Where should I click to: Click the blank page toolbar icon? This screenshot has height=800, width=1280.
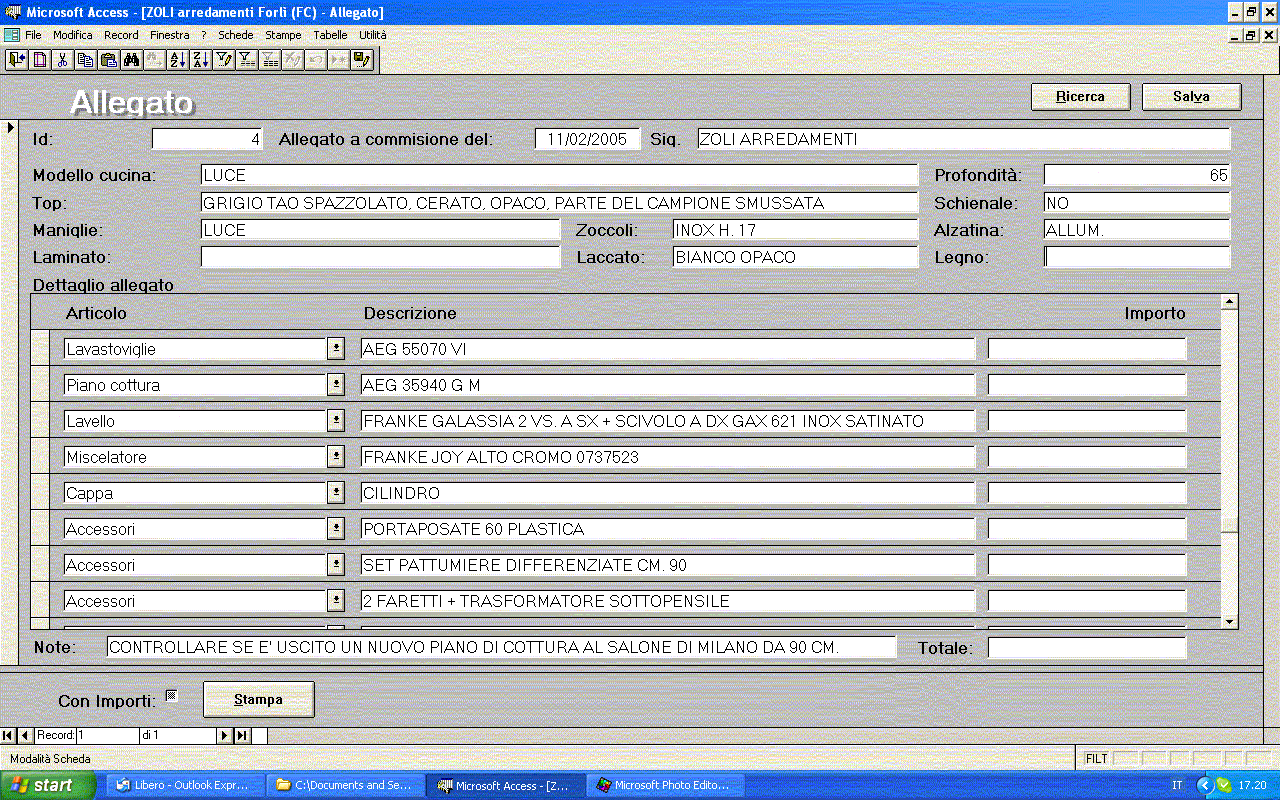[x=40, y=60]
